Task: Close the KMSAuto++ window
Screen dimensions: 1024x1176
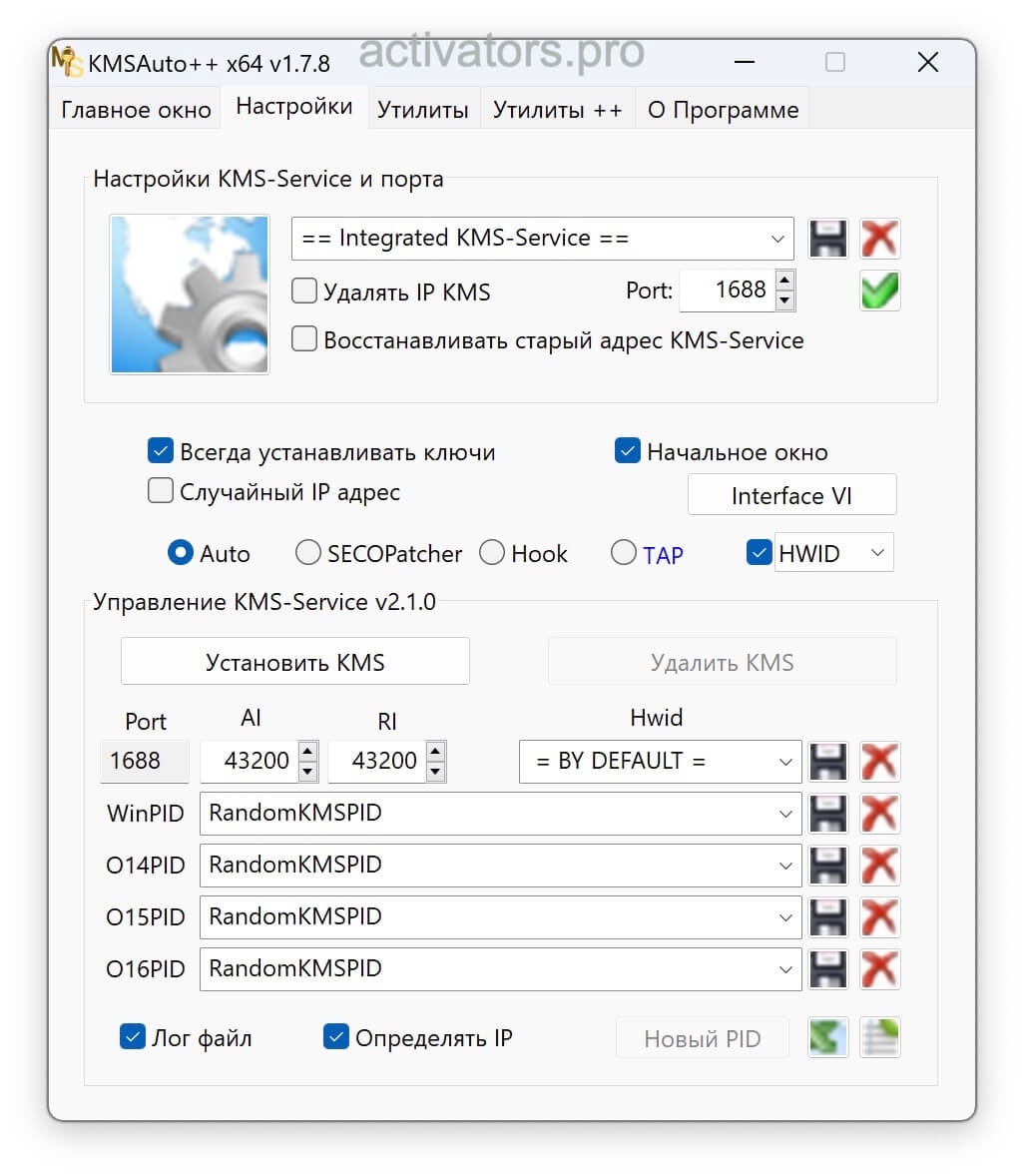Action: pos(928,62)
